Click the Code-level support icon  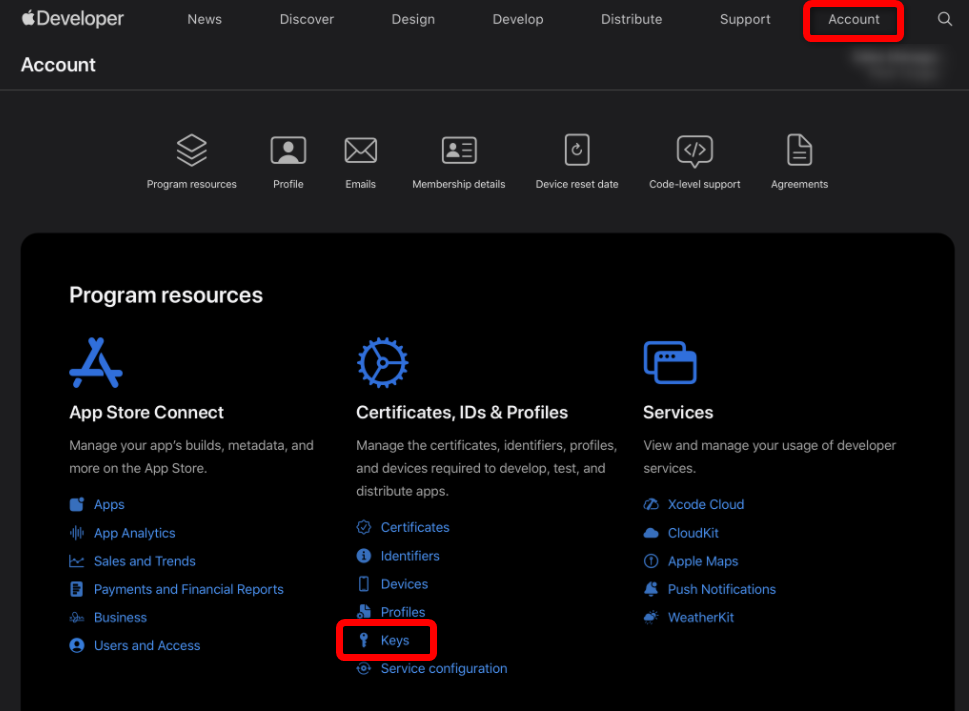(x=695, y=151)
